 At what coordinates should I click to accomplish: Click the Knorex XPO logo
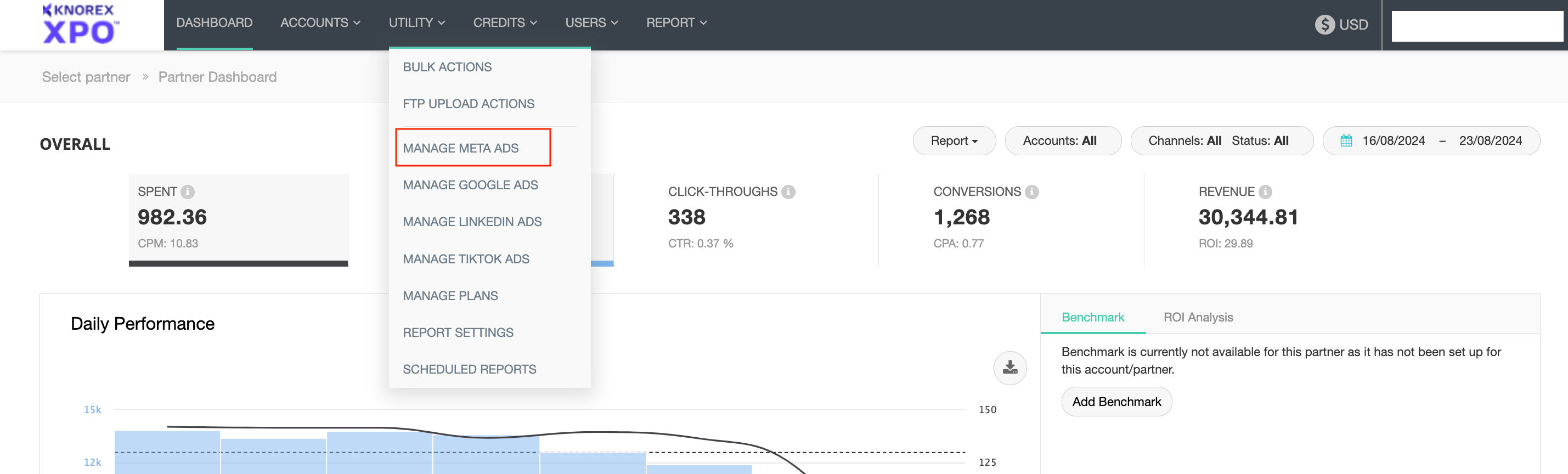pyautogui.click(x=80, y=24)
